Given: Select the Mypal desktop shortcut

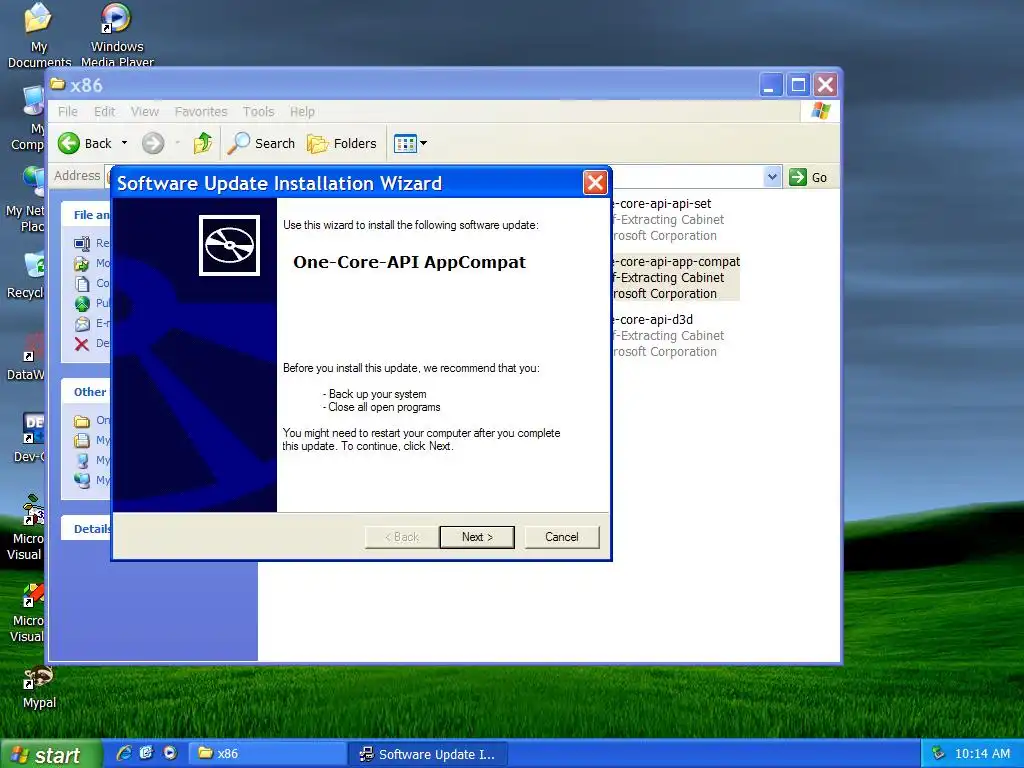Looking at the screenshot, I should point(39,687).
